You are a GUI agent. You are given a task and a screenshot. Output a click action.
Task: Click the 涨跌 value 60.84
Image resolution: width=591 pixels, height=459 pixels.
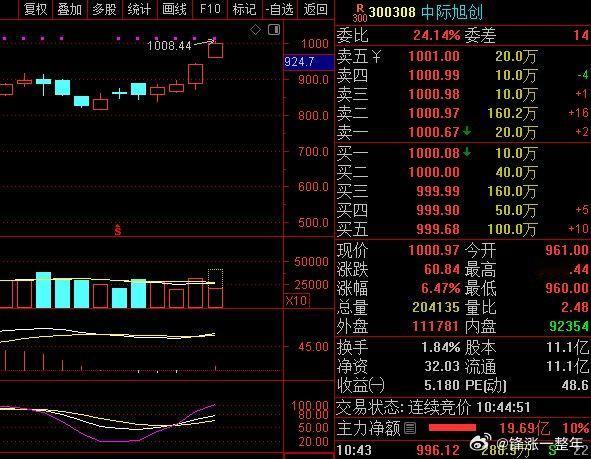point(442,269)
